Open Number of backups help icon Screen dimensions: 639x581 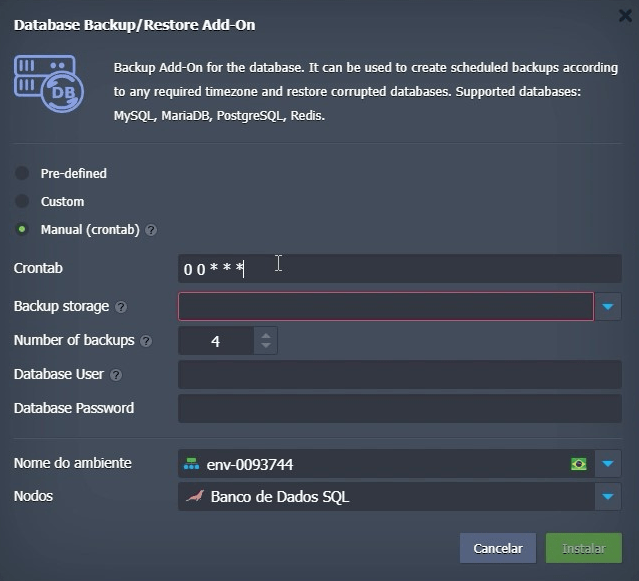click(146, 341)
